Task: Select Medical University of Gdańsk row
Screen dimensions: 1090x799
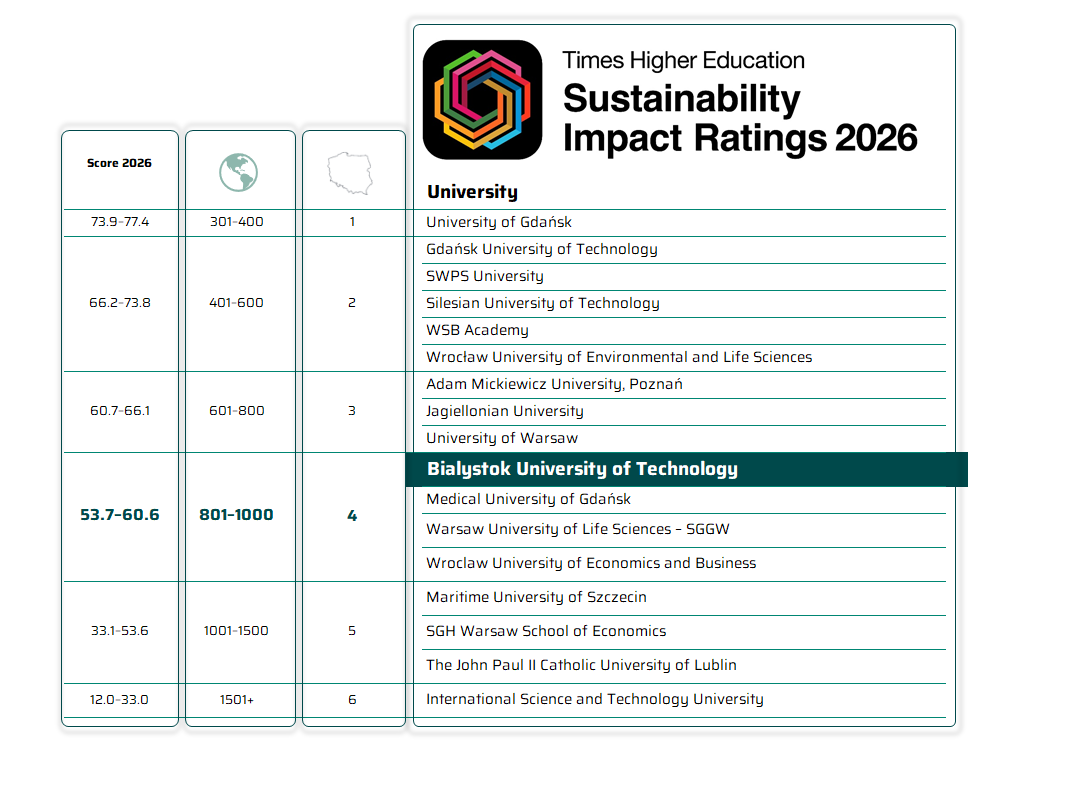Action: (684, 500)
